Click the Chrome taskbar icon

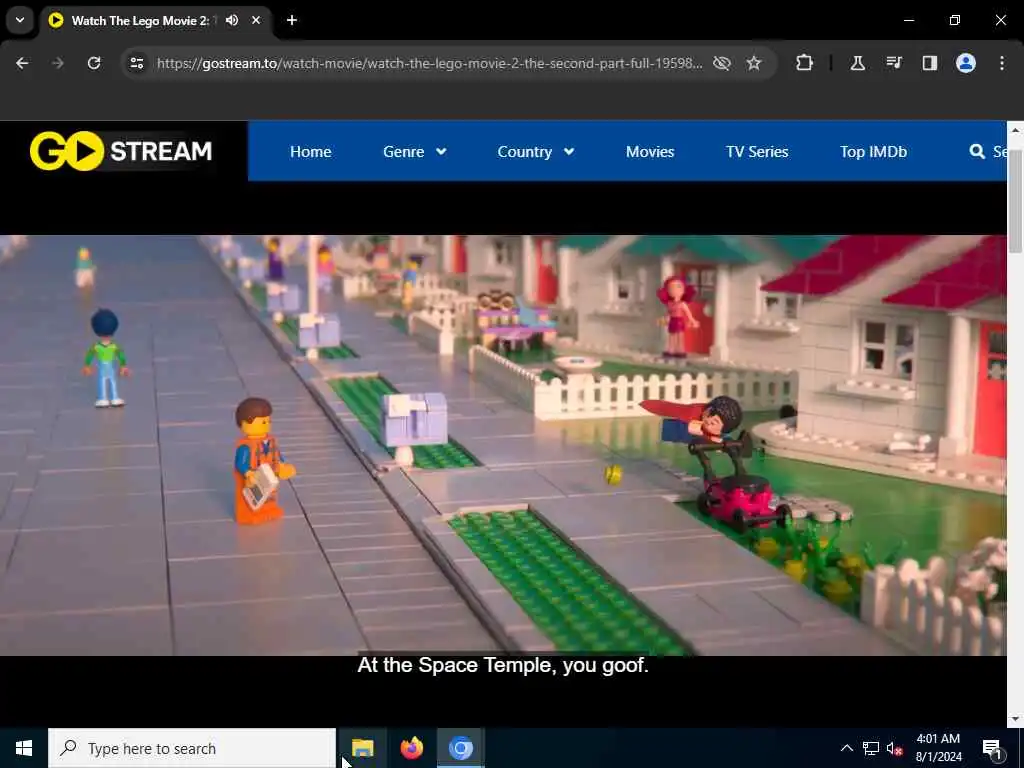pos(460,748)
